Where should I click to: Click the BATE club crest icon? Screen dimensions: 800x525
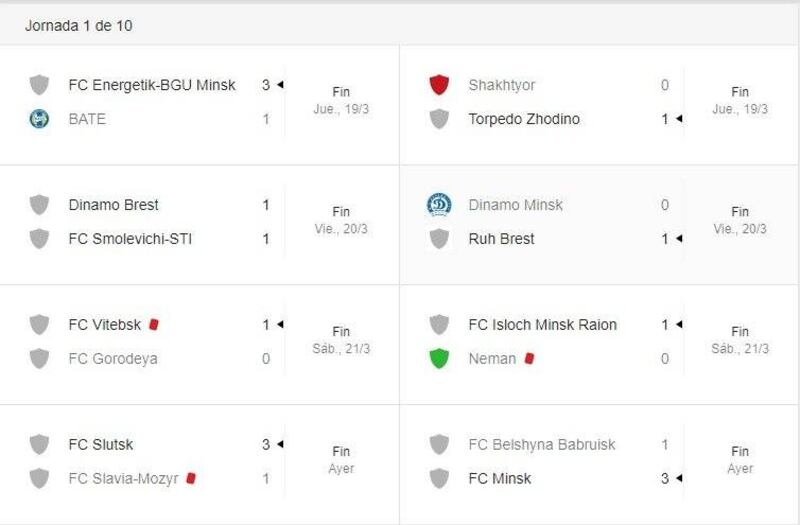(x=39, y=119)
